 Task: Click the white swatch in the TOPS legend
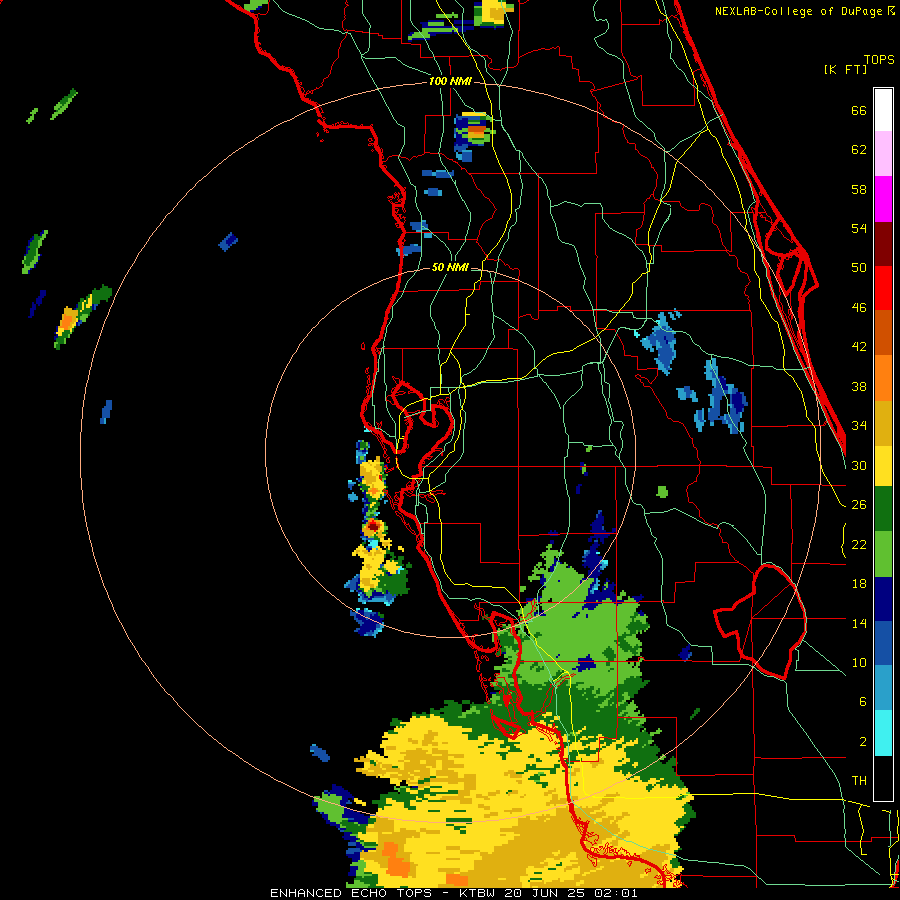point(883,110)
